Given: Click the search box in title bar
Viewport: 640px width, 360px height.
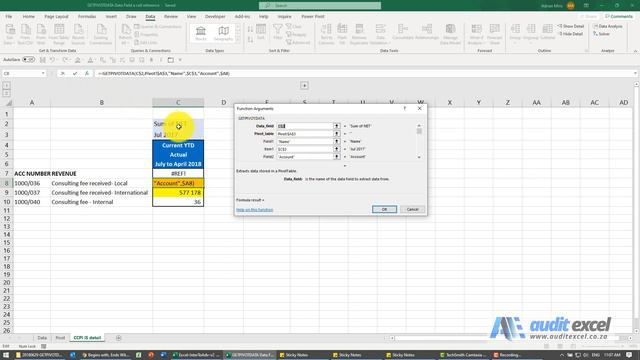Looking at the screenshot, I should pyautogui.click(x=320, y=5).
